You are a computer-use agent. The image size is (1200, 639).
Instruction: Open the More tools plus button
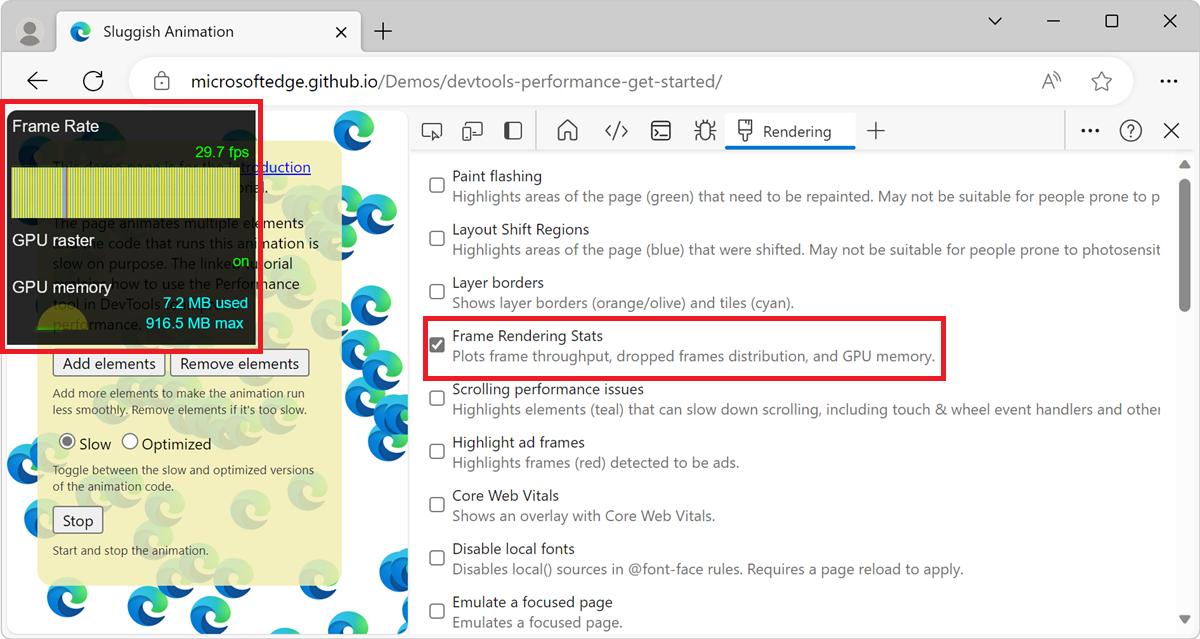876,131
